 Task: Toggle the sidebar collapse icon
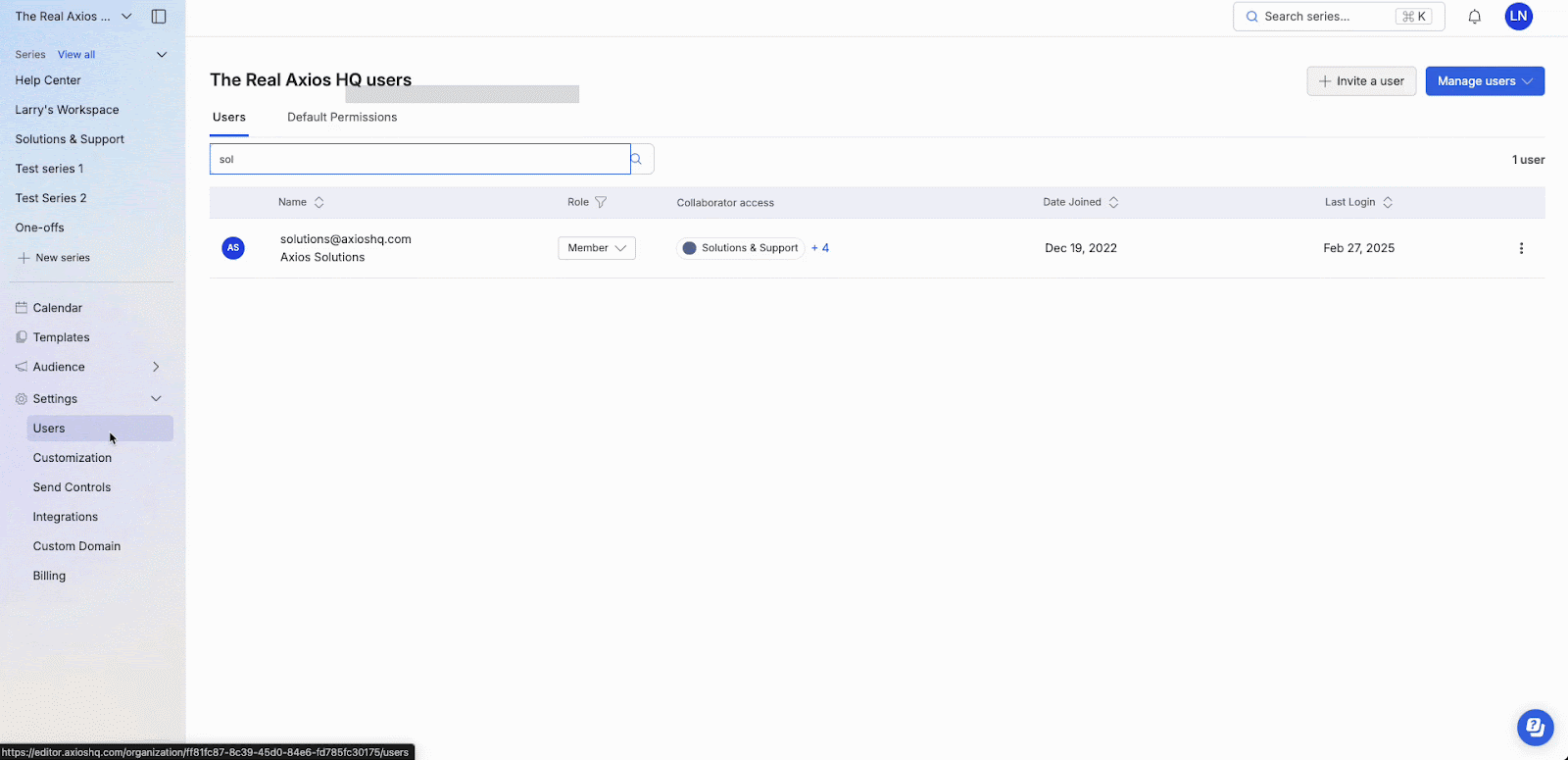tap(159, 17)
